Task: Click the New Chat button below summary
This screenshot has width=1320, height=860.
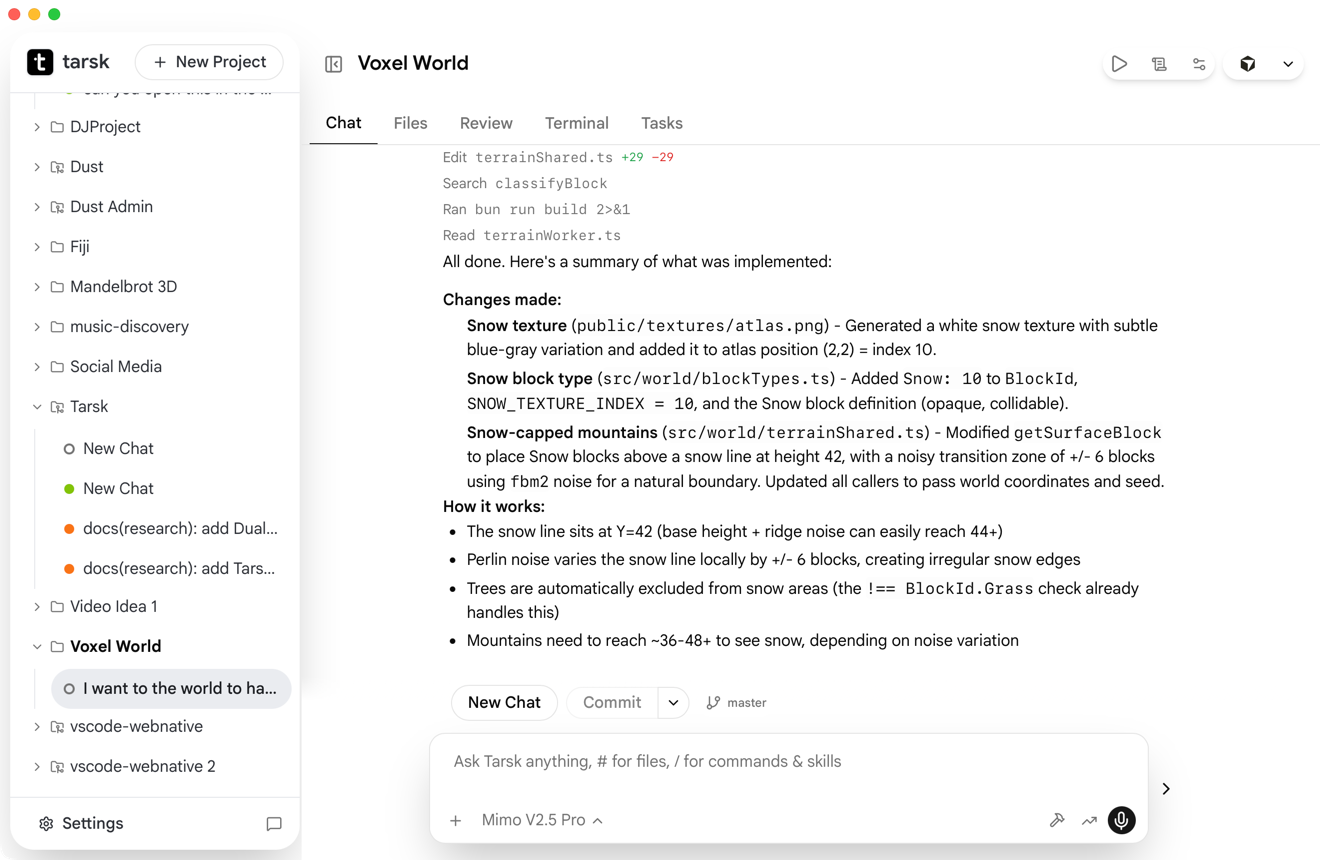Action: [x=504, y=703]
